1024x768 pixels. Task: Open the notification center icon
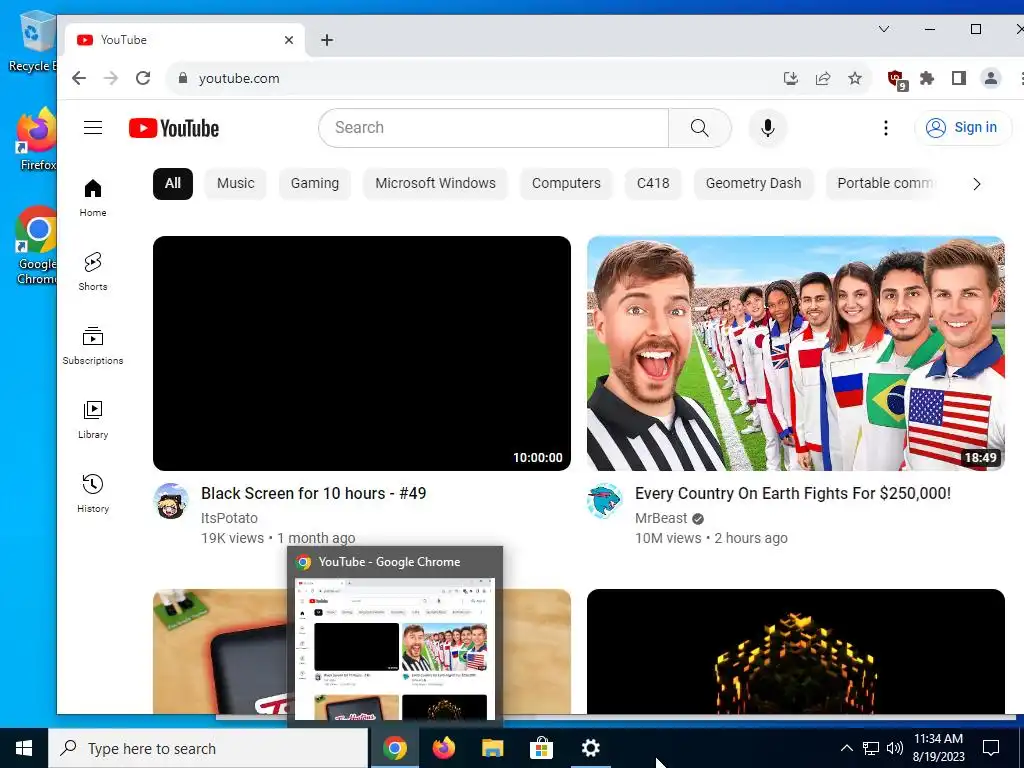coord(991,748)
